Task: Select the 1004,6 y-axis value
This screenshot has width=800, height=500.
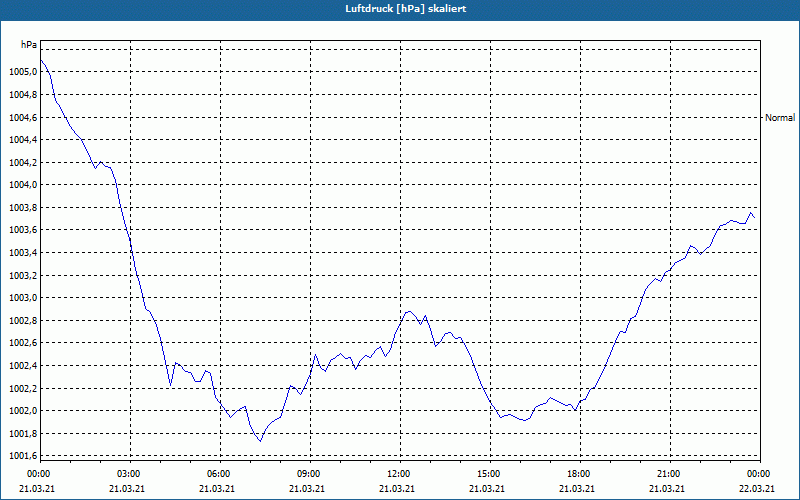Action: coord(23,117)
